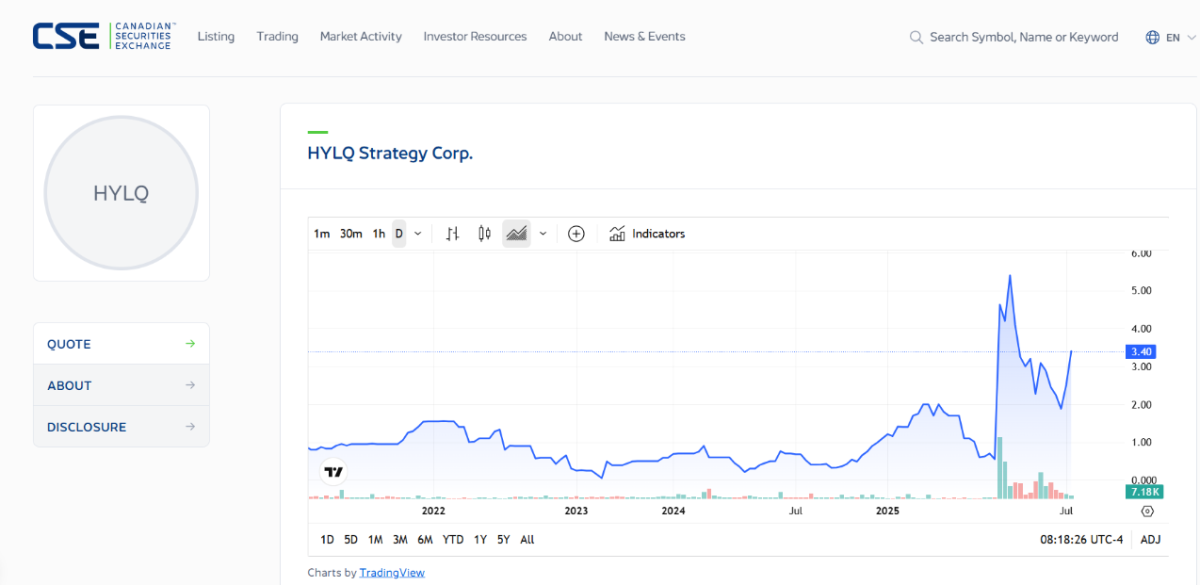The height and width of the screenshot is (585, 1200).
Task: Select the Candles chart style icon
Action: [485, 234]
